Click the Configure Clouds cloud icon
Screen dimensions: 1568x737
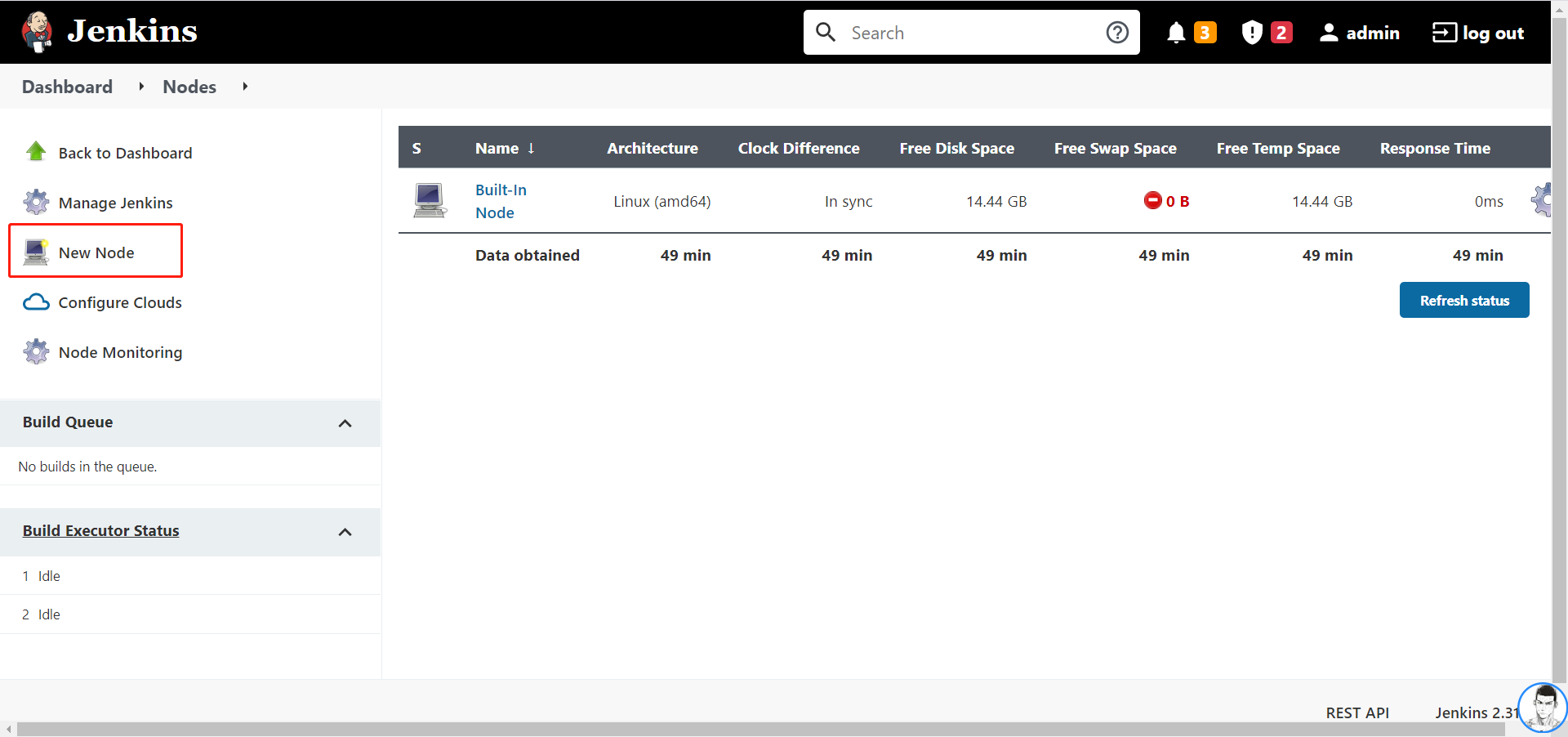click(x=36, y=302)
